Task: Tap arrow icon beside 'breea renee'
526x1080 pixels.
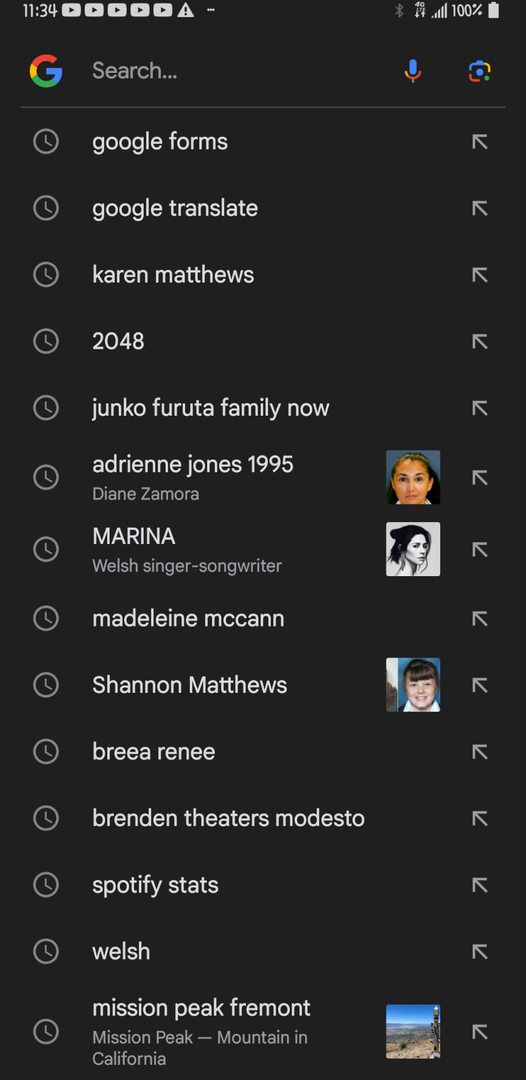Action: click(x=480, y=751)
